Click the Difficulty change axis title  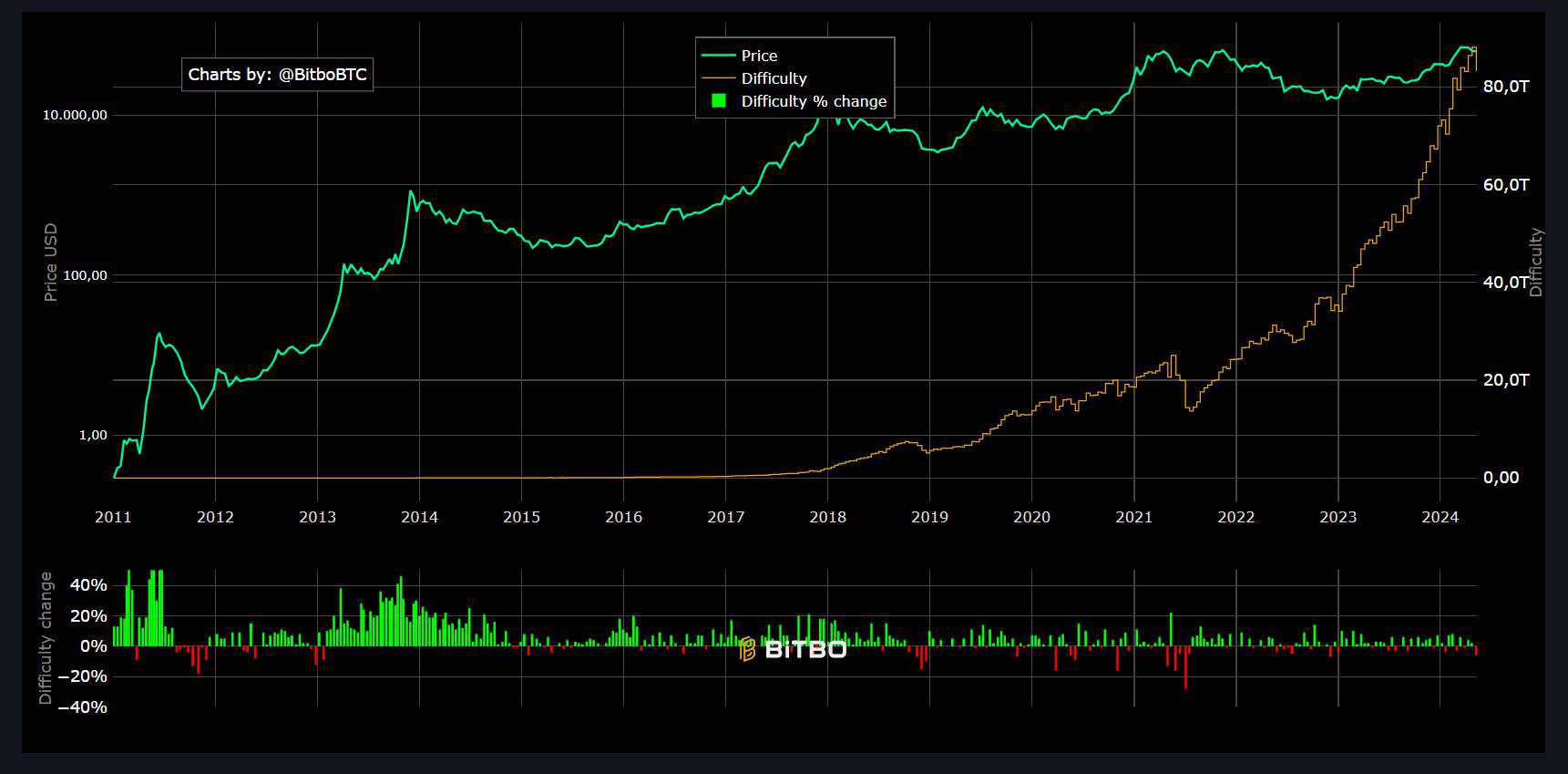pos(46,638)
